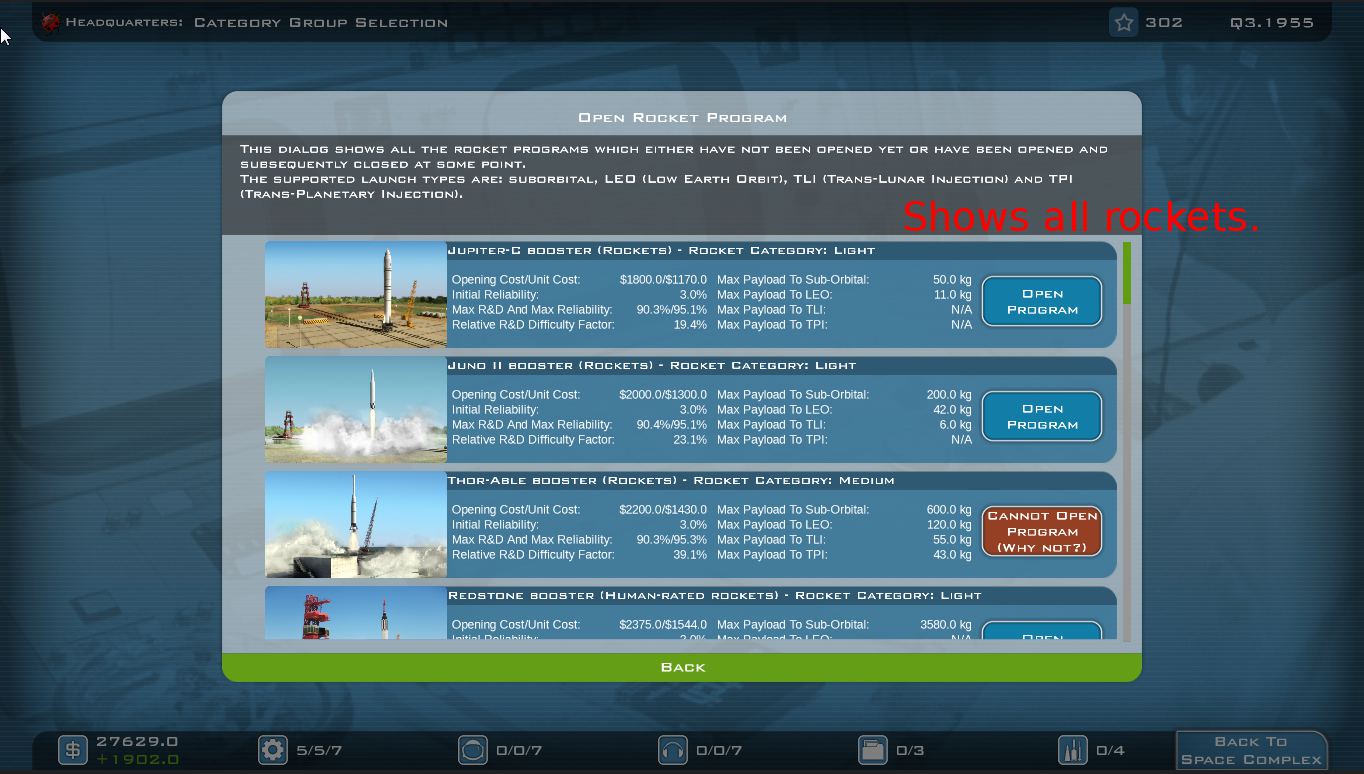Click Juno II sub-orbital payload 200.0 kg
The height and width of the screenshot is (774, 1364).
(x=949, y=395)
